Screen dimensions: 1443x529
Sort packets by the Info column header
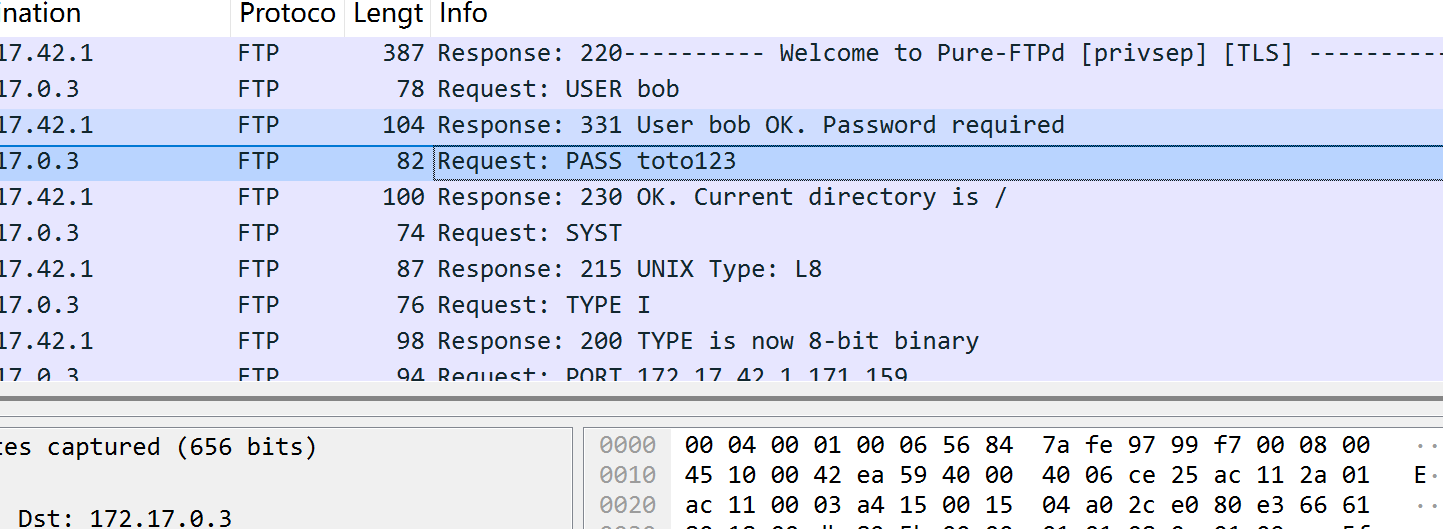[x=464, y=14]
